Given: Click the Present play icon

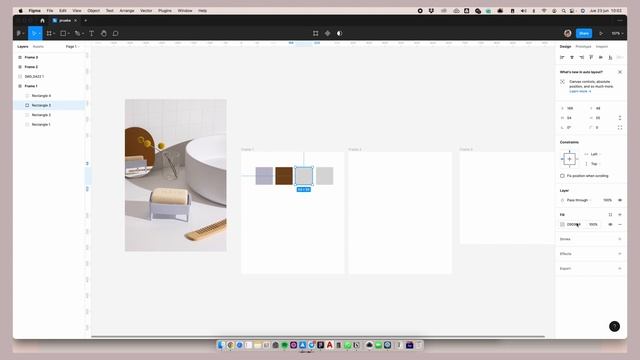Looking at the screenshot, I should (601, 33).
